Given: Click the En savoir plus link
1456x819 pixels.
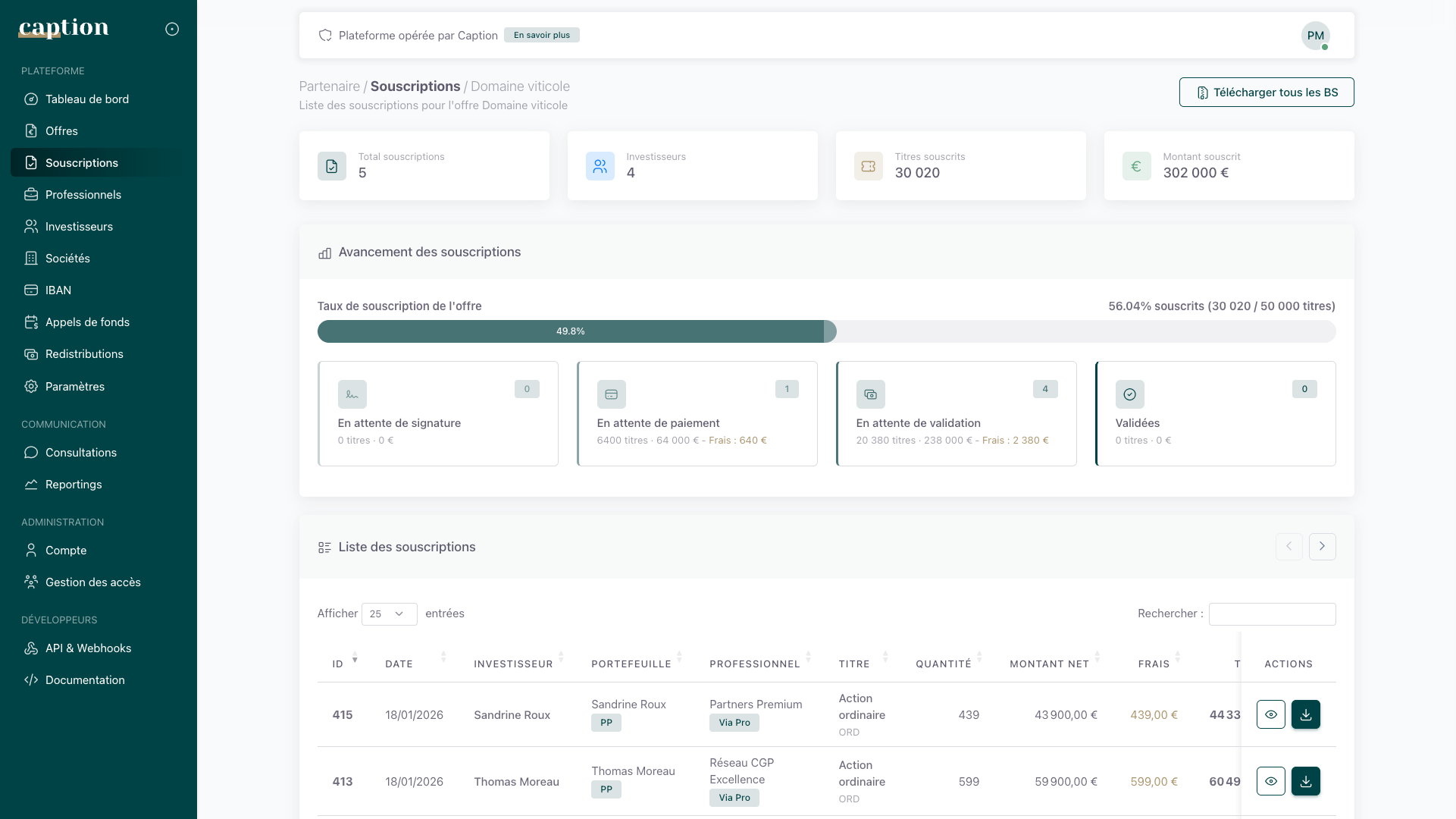Looking at the screenshot, I should tap(541, 36).
